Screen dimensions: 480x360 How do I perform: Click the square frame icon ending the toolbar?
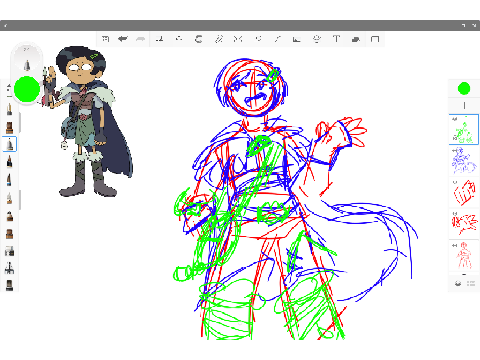(375, 39)
